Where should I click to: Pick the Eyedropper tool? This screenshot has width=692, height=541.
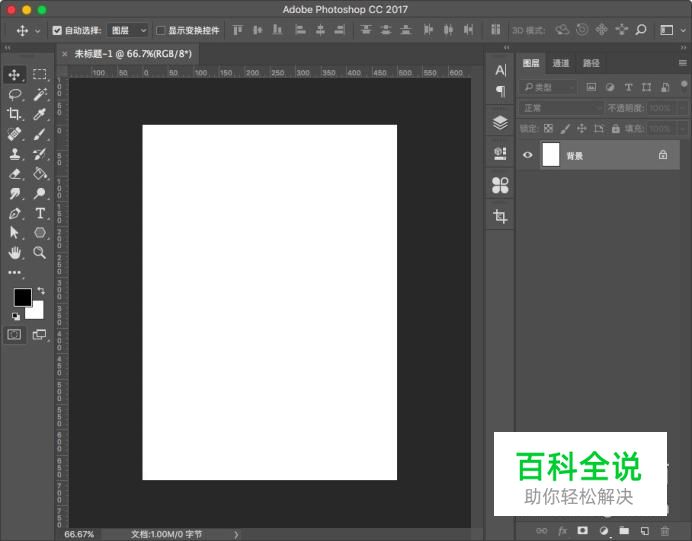point(40,114)
